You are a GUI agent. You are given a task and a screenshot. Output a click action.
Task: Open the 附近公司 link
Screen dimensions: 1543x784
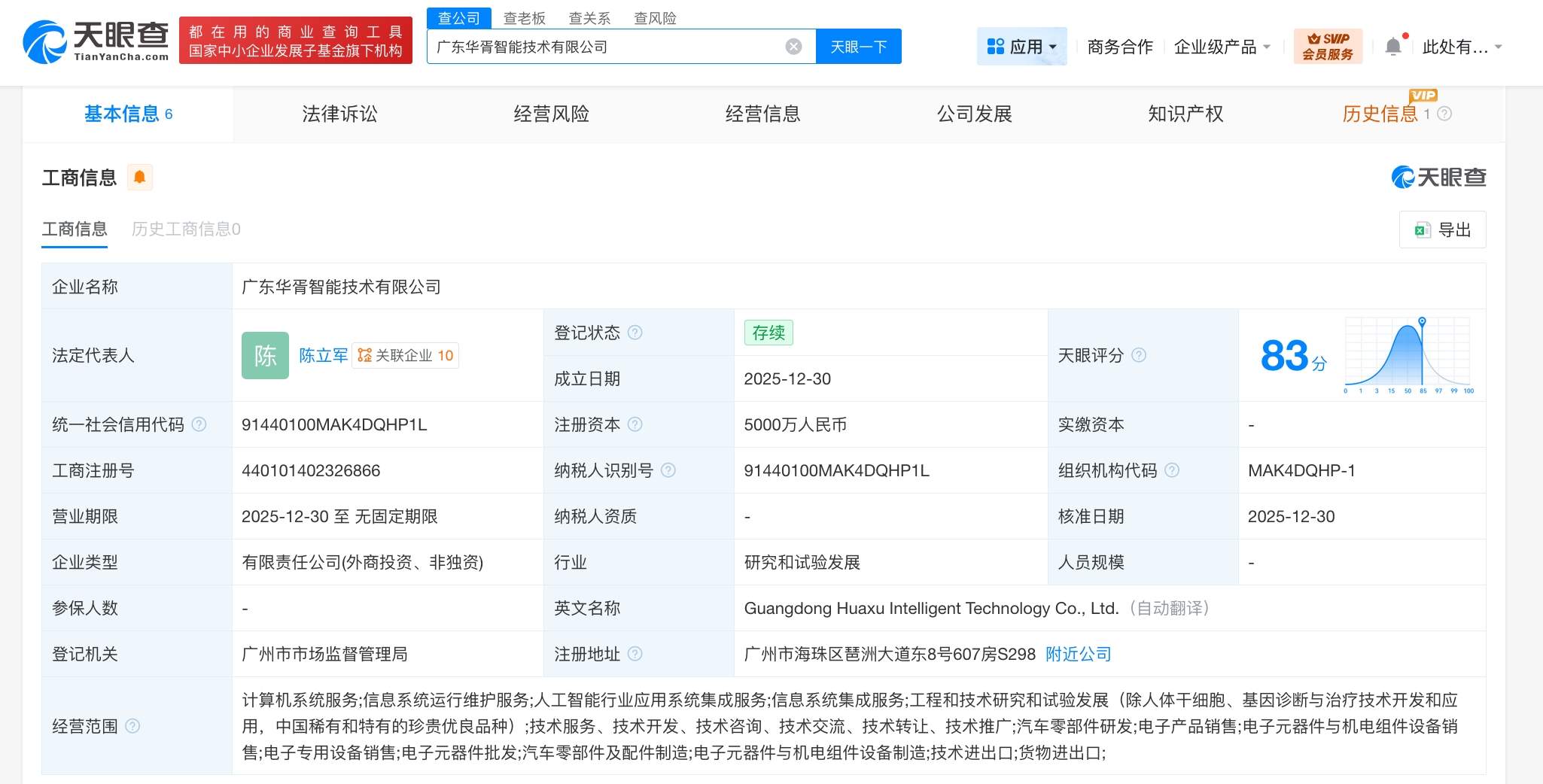tap(1079, 654)
